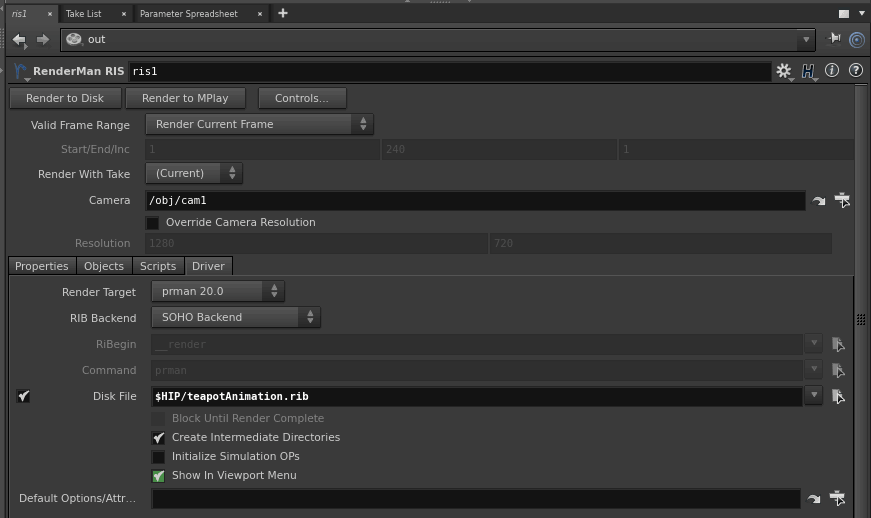Open the Command presets dropdown arrow
Screen dimensions: 871x518
pos(814,369)
